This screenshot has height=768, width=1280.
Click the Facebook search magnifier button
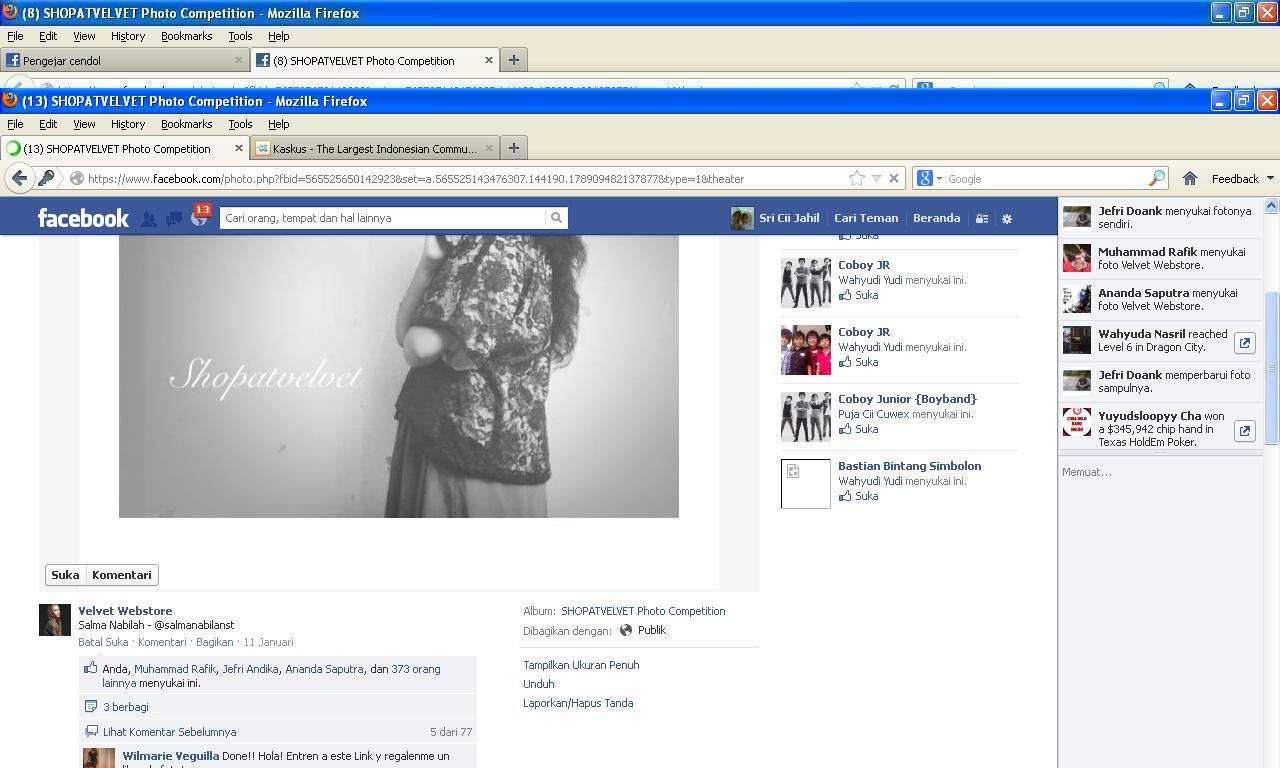tap(556, 218)
